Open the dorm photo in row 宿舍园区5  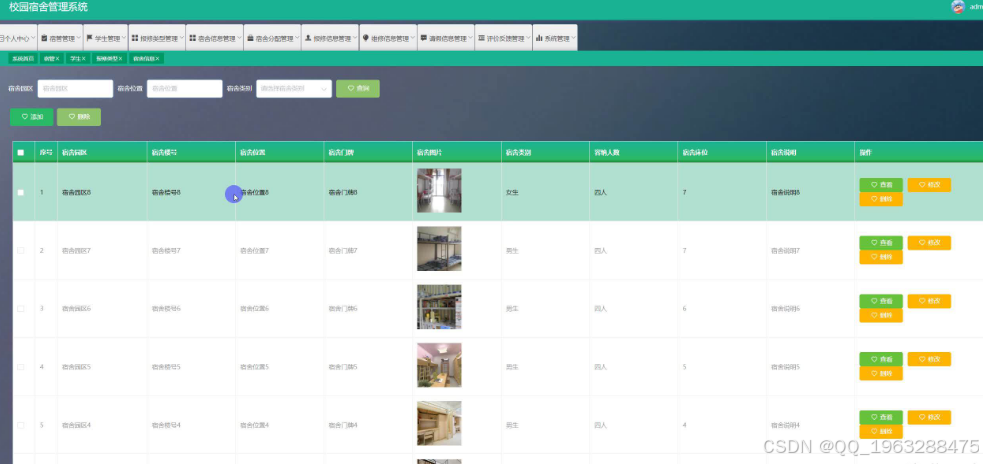click(x=439, y=365)
